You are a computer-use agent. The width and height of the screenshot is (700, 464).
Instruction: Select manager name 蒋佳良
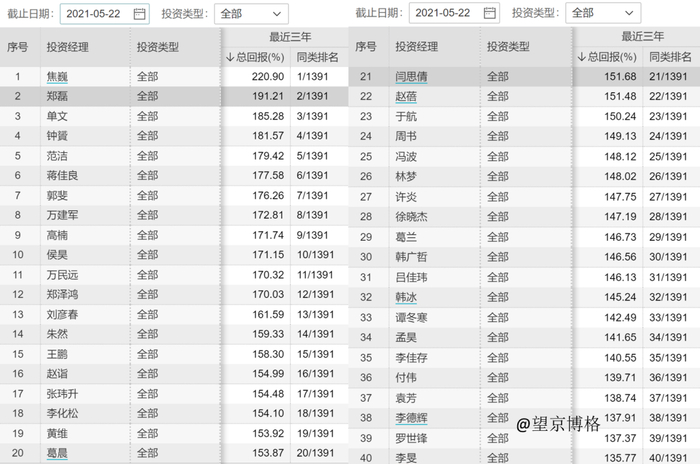point(62,176)
